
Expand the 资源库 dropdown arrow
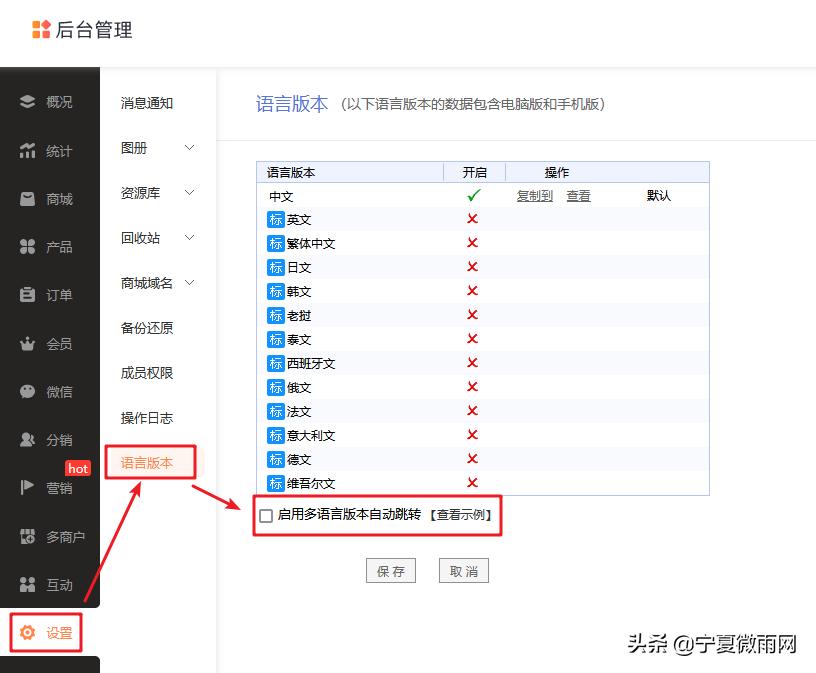pos(188,193)
